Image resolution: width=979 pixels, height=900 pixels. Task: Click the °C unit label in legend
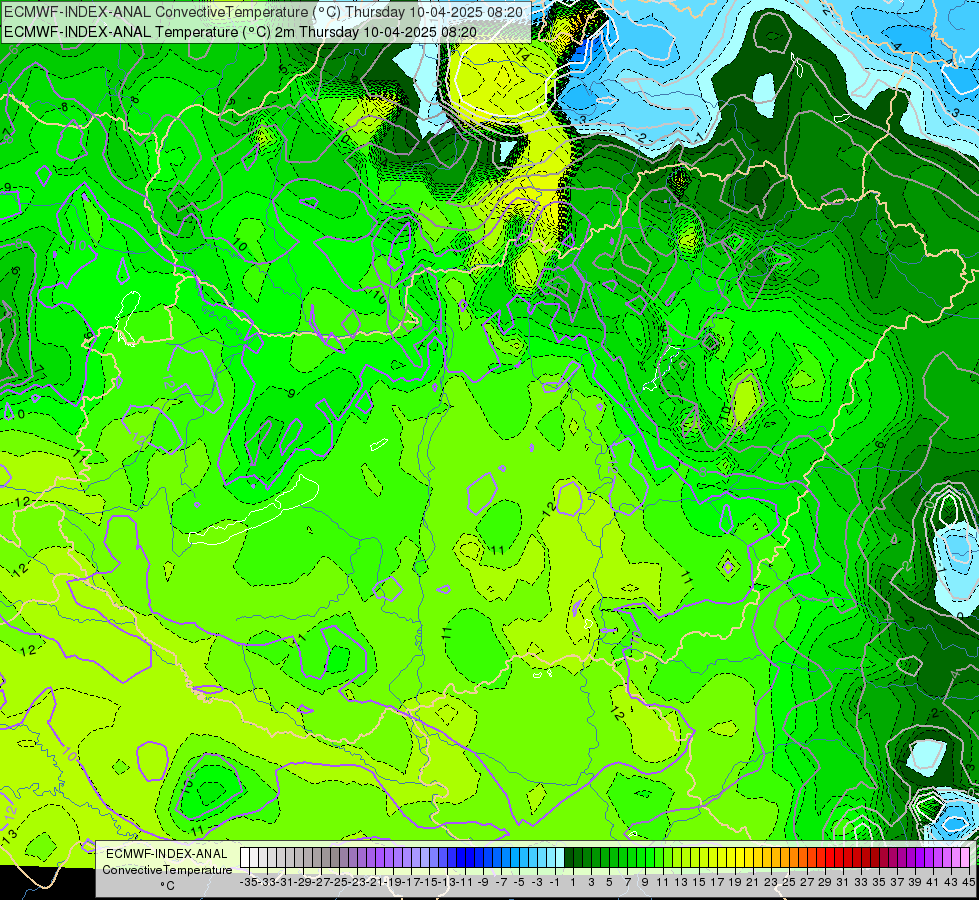coord(167,886)
